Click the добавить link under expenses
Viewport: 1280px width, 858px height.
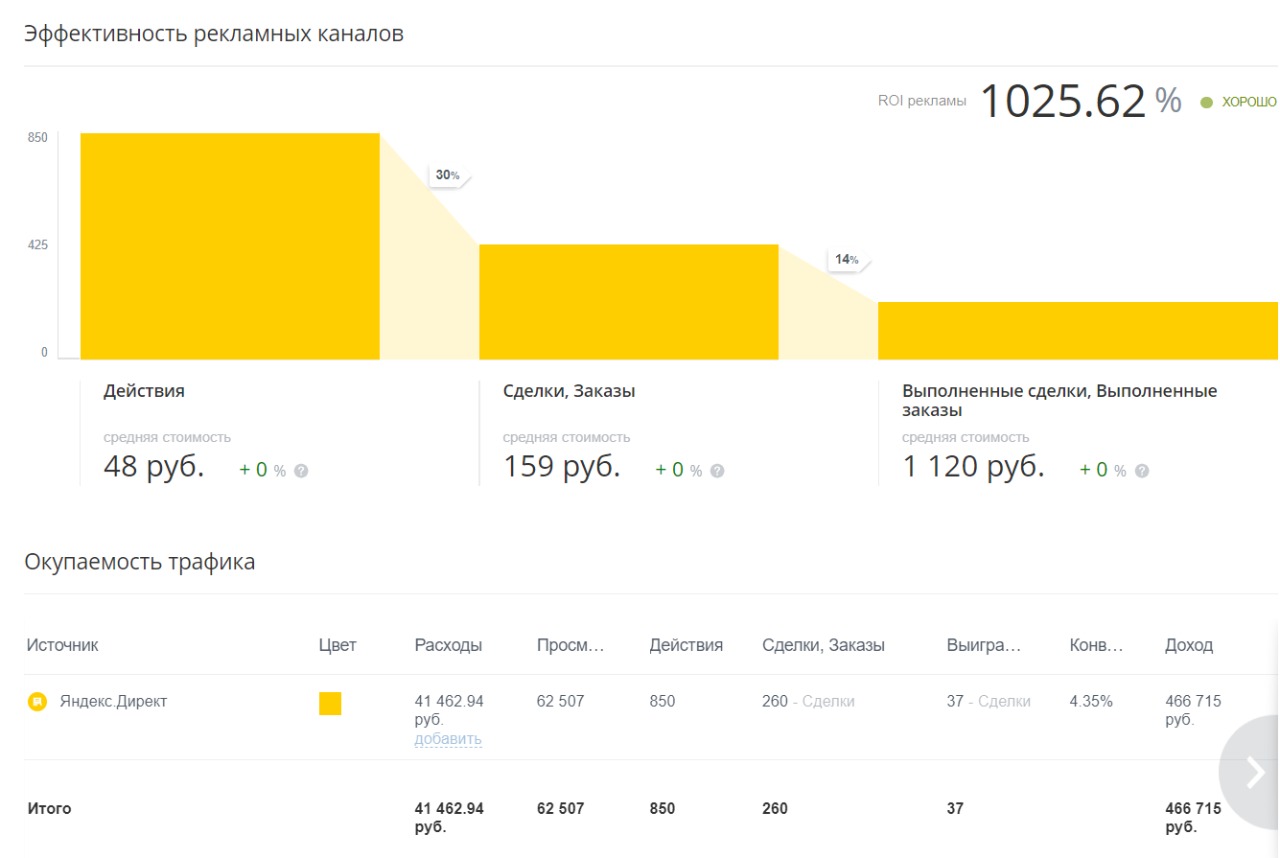pos(448,739)
